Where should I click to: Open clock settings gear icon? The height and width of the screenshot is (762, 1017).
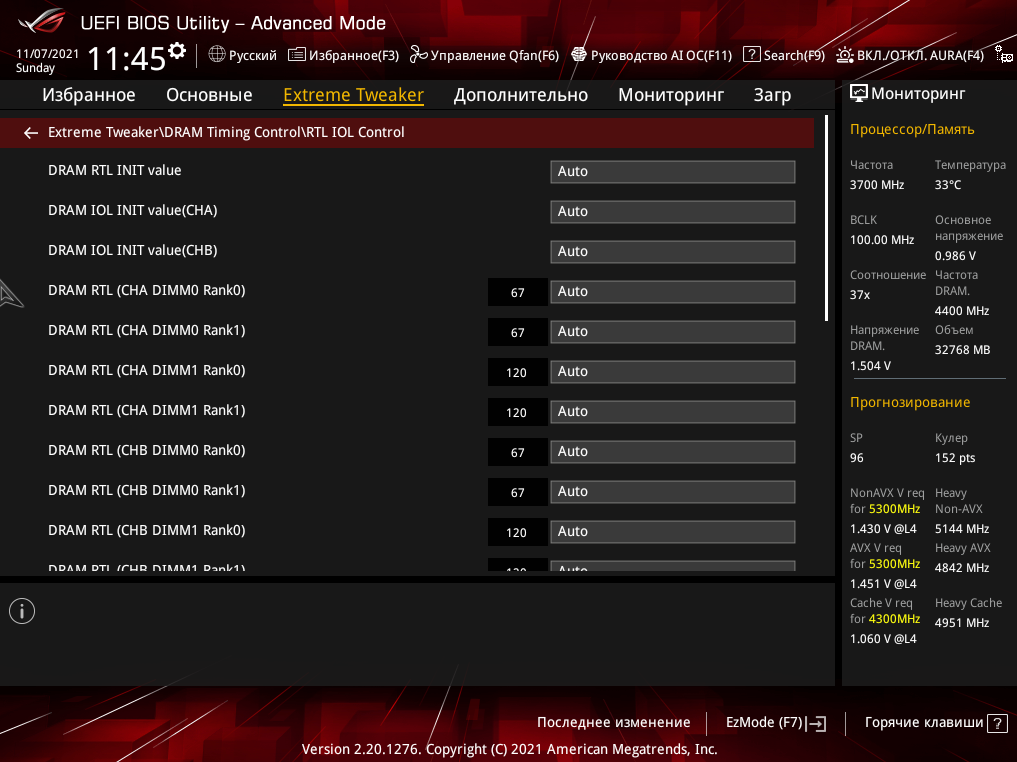[x=177, y=51]
